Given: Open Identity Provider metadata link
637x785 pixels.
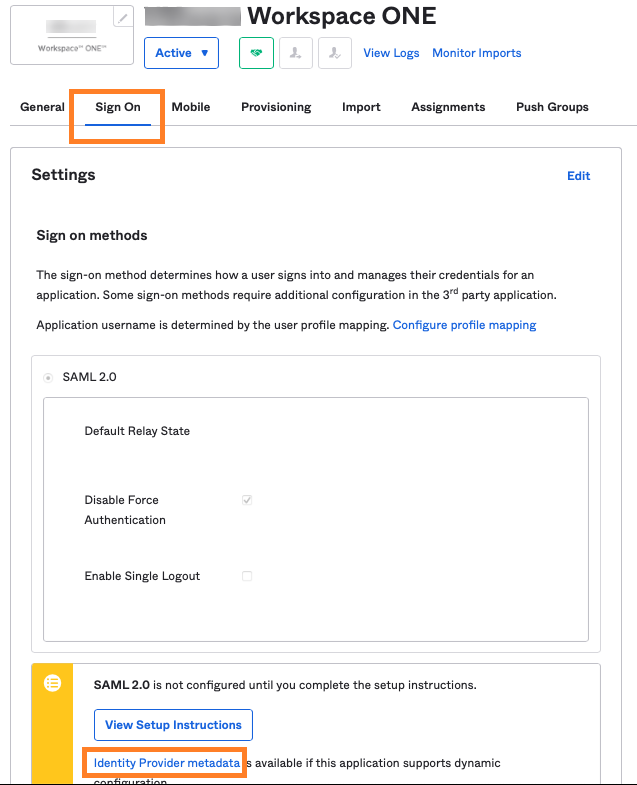Looking at the screenshot, I should point(167,762).
